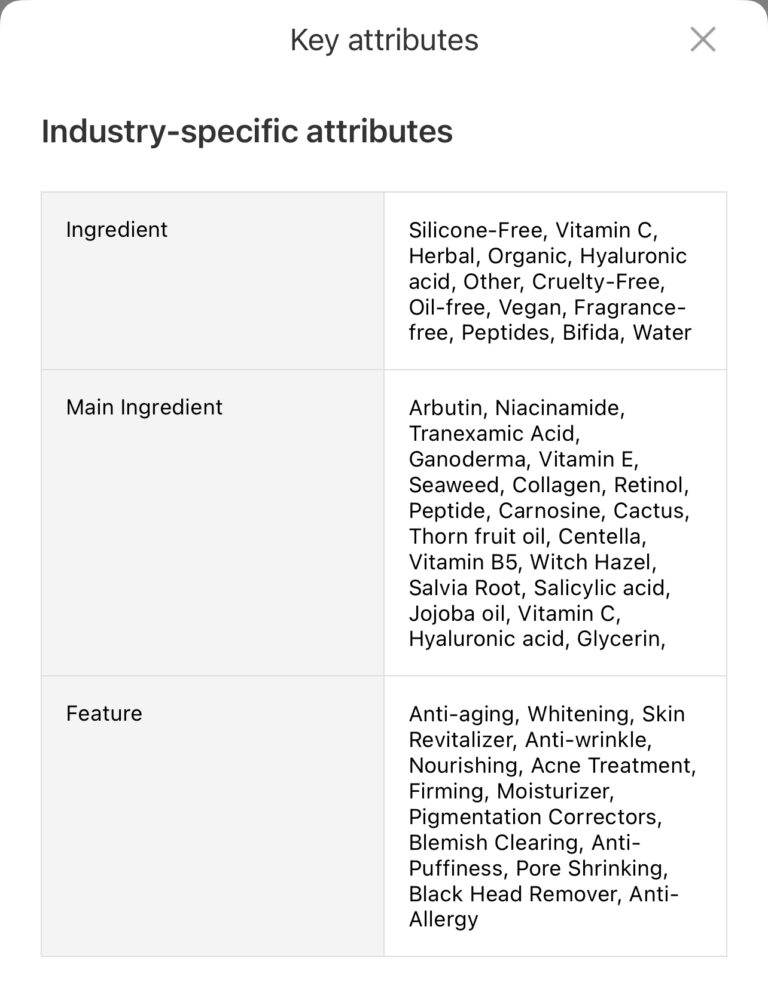Select the Main Ingredient row label
Viewport: 768px width, 1000px height.
(144, 407)
